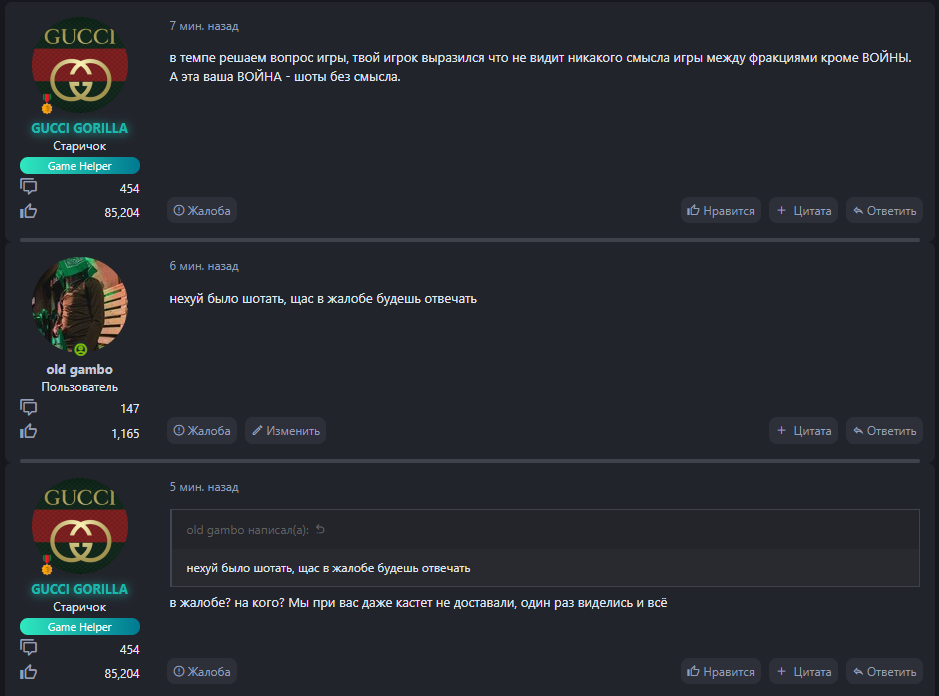Click the thumbs-up reactions icon under old gambo
The image size is (939, 696).
[29, 432]
